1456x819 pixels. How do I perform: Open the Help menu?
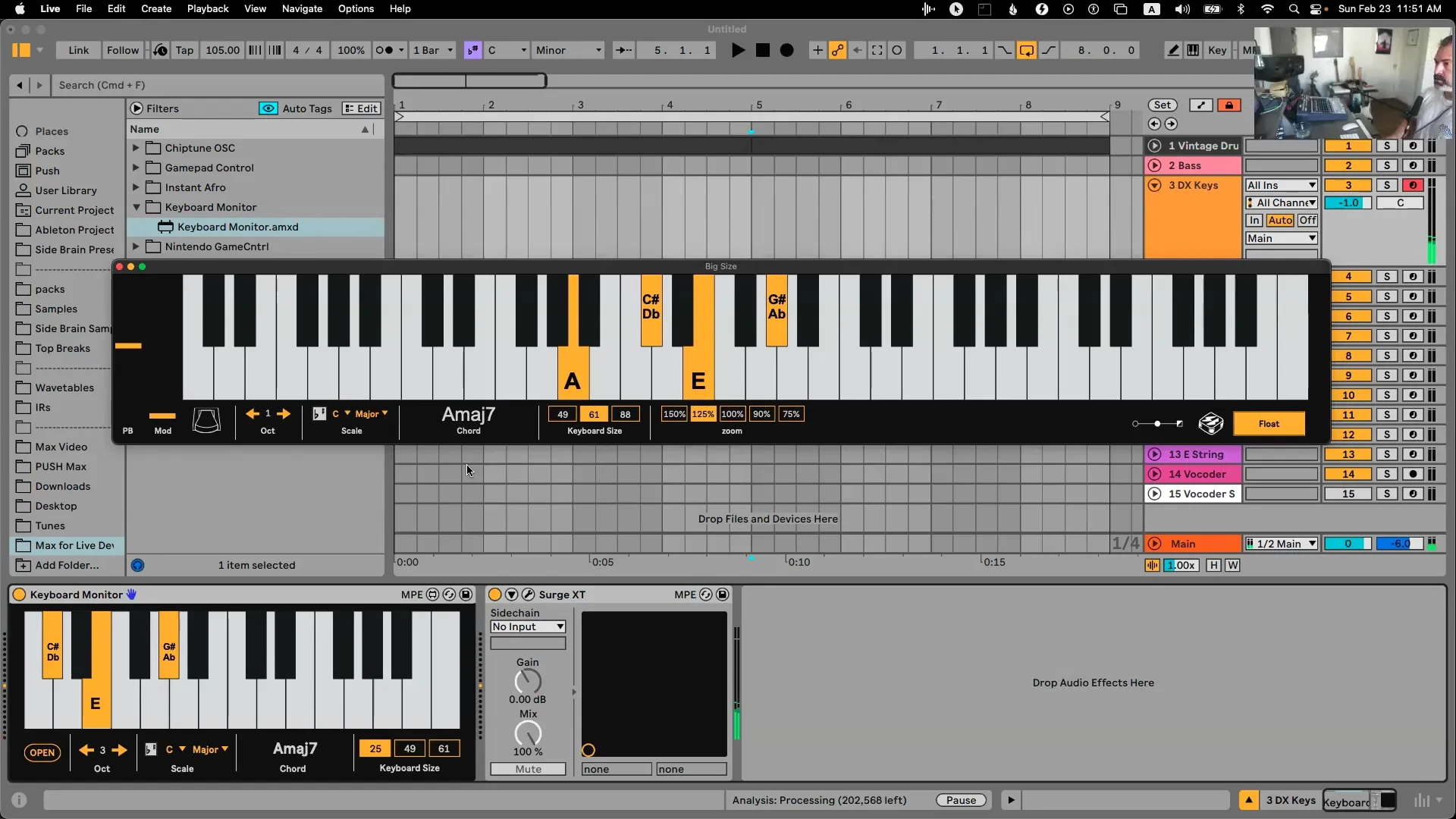click(x=400, y=9)
